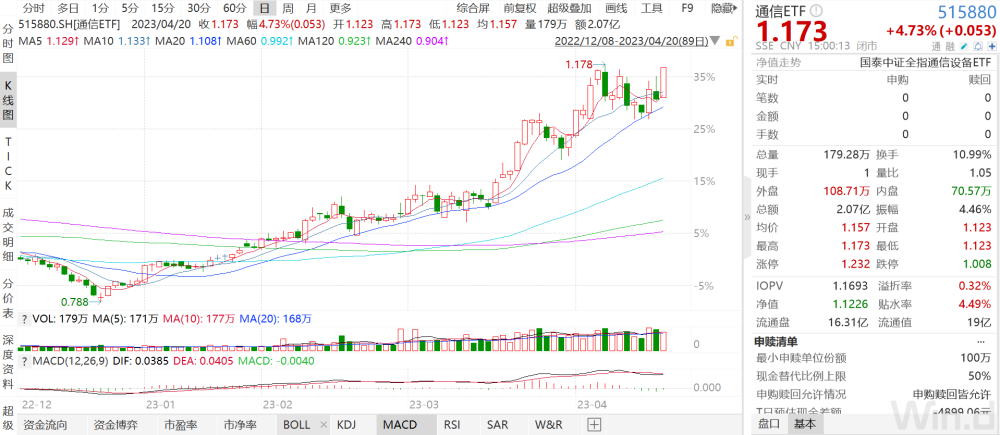Open the ETF info circle icon beside 通信ETF

(817, 12)
